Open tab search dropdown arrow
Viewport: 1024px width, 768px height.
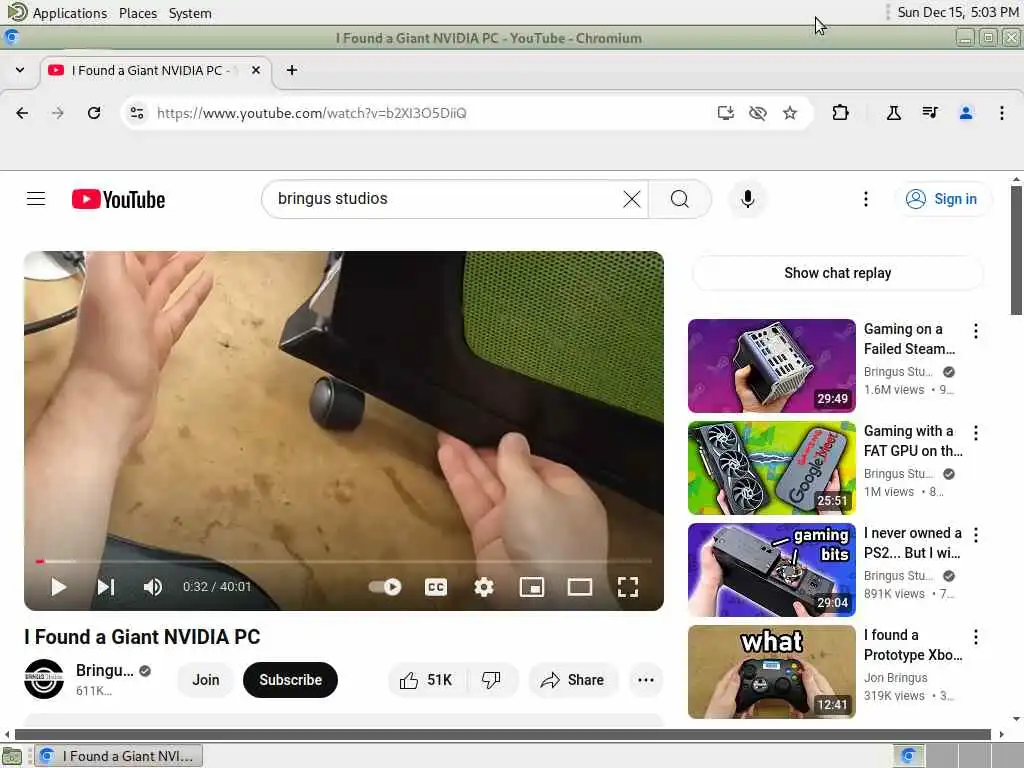[x=20, y=70]
